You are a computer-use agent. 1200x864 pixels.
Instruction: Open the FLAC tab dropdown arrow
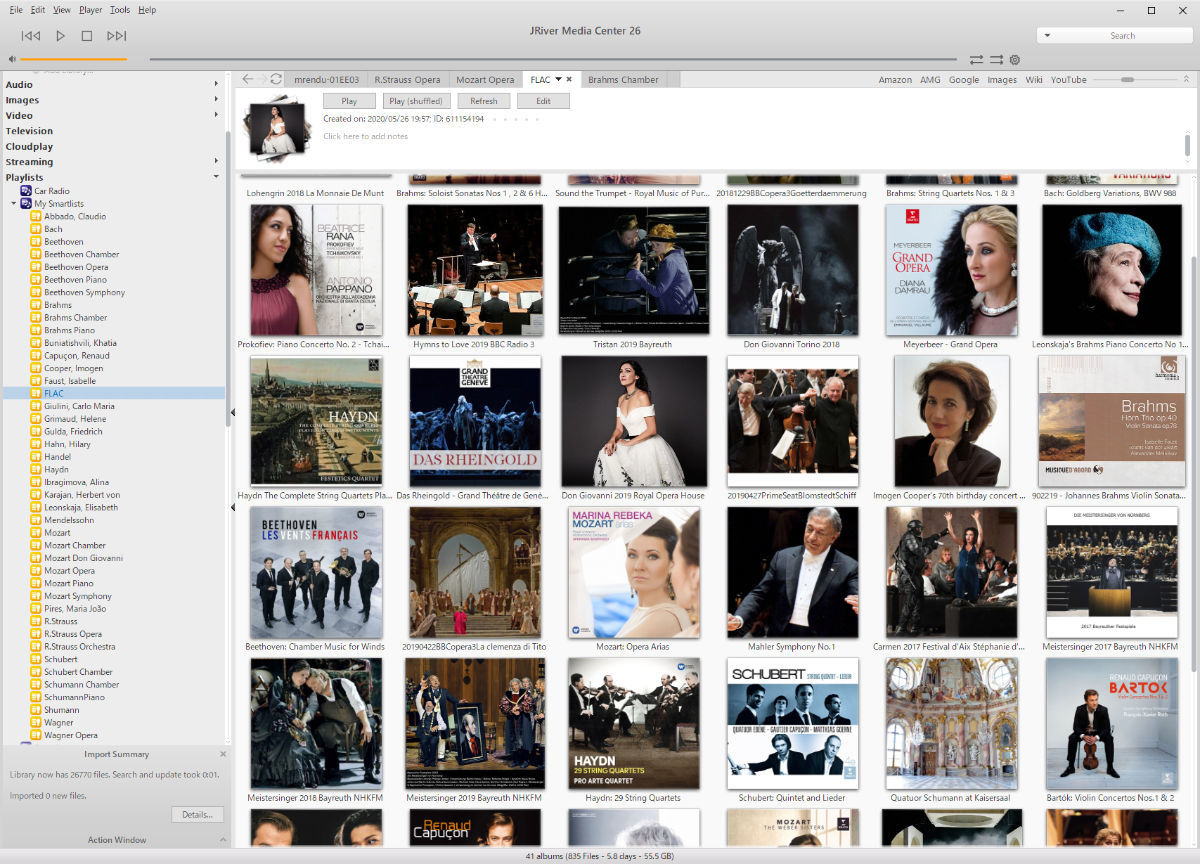coord(558,79)
